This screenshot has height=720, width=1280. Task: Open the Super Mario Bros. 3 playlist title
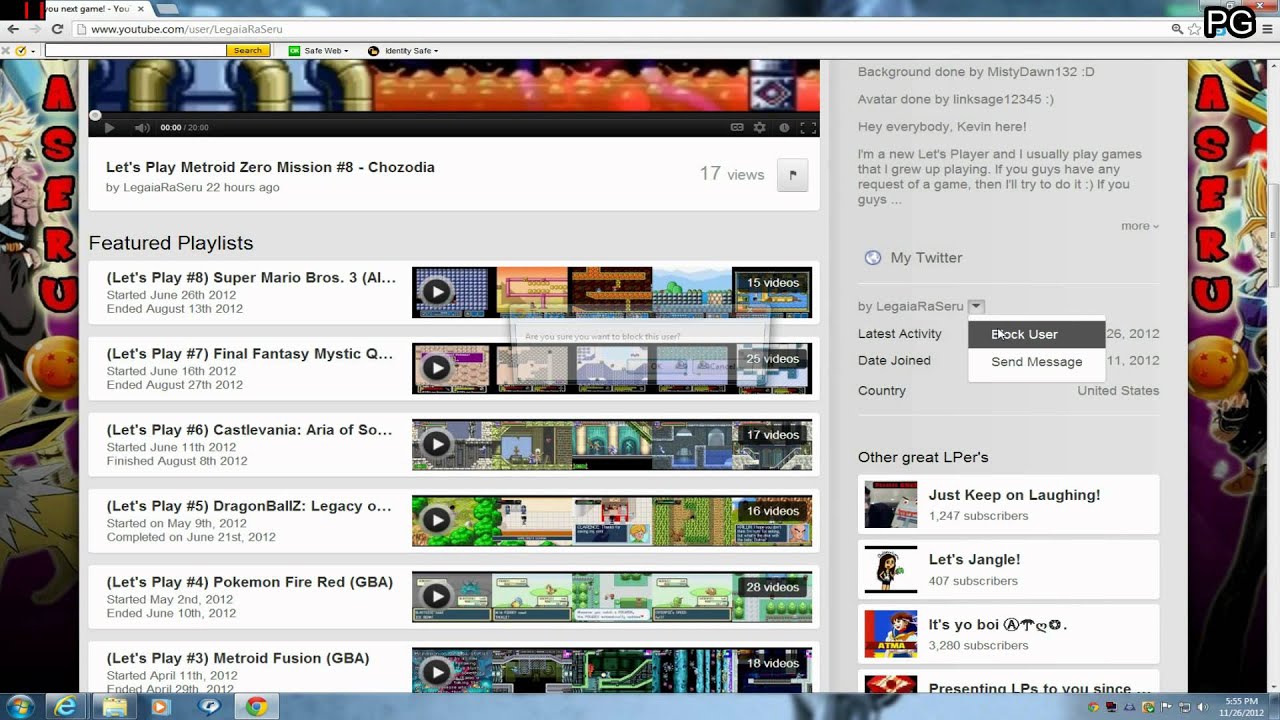[x=251, y=278]
